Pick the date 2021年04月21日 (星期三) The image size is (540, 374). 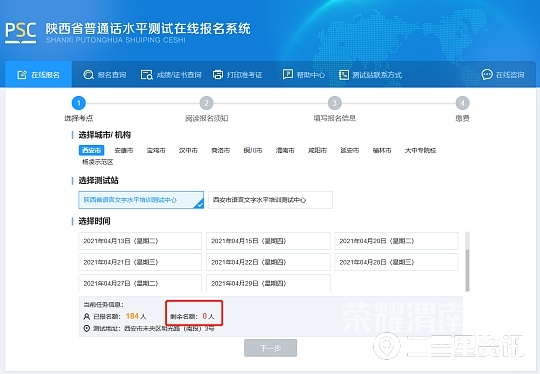pos(140,262)
